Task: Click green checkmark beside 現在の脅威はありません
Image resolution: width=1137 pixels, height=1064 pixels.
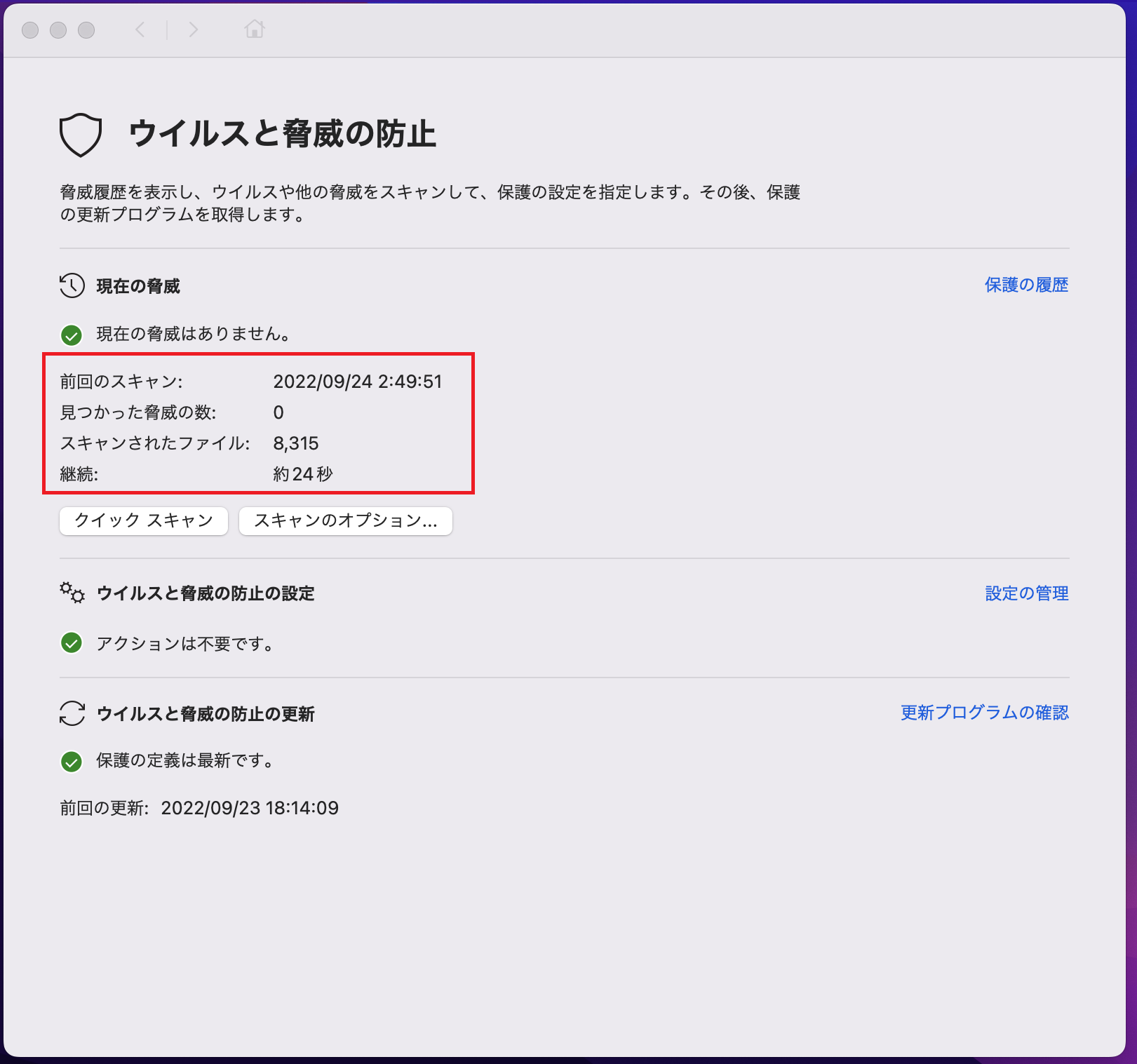Action: point(72,335)
